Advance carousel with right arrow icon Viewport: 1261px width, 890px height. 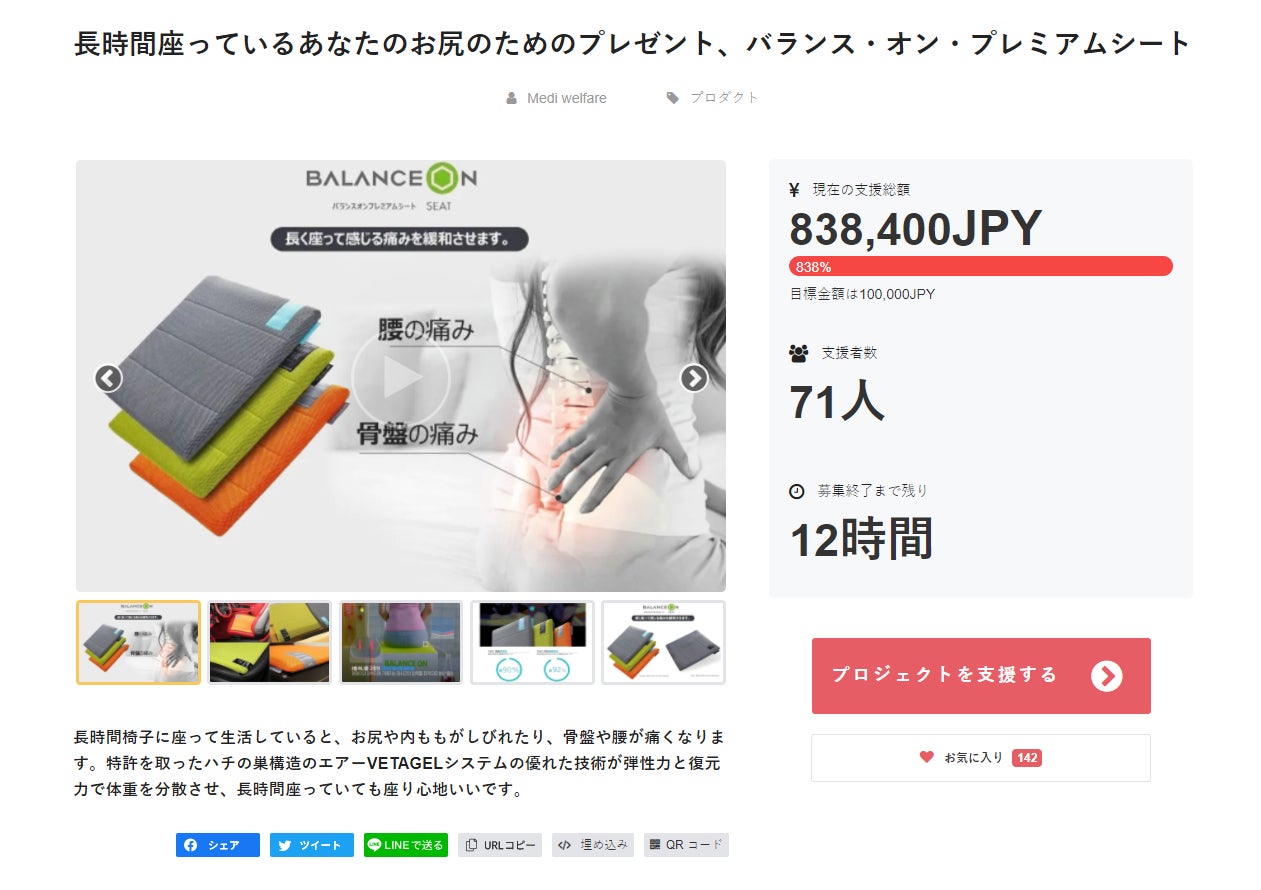click(x=694, y=378)
